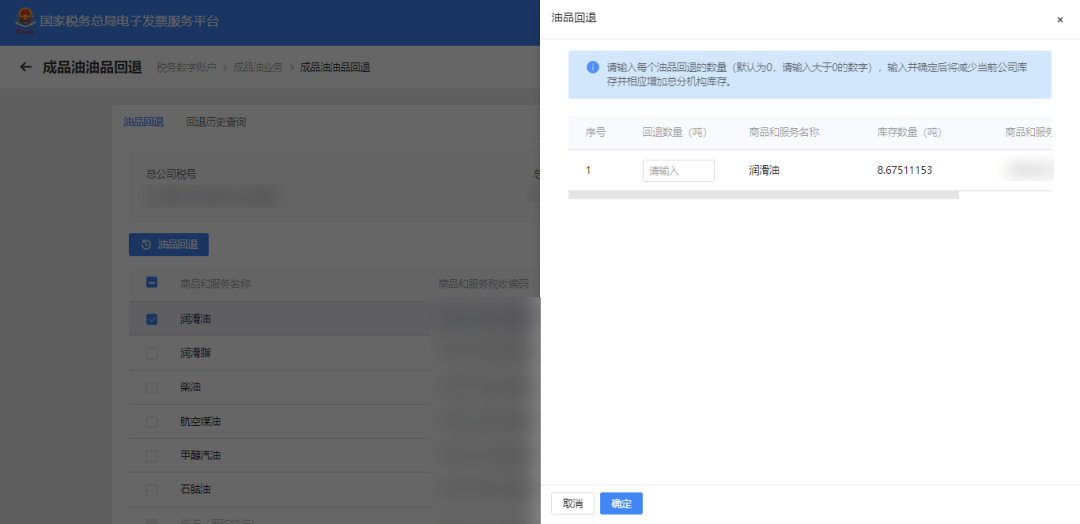
Task: Click the tax bureau emblem logo
Action: [25, 21]
